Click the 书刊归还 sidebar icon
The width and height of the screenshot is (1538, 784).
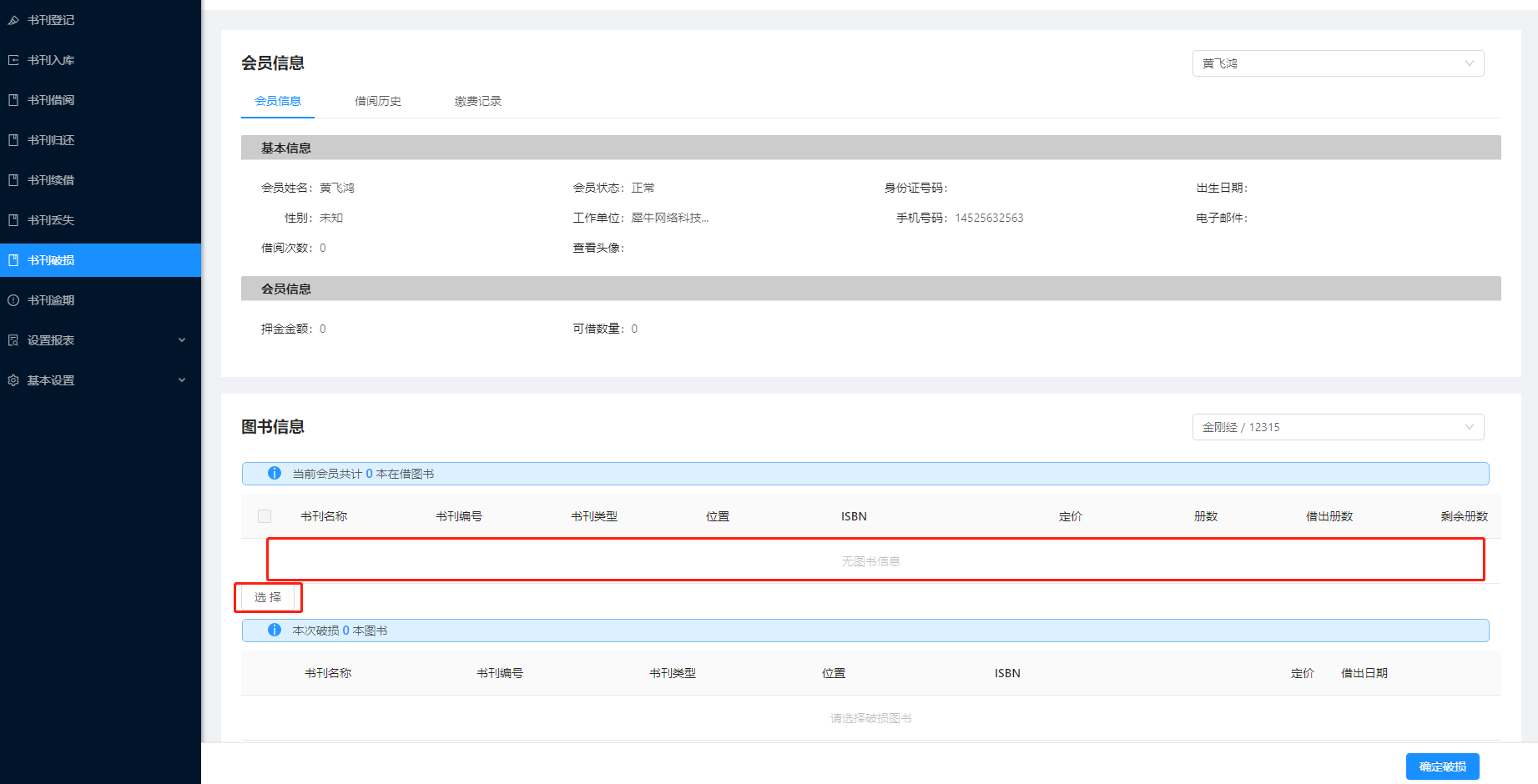13,140
